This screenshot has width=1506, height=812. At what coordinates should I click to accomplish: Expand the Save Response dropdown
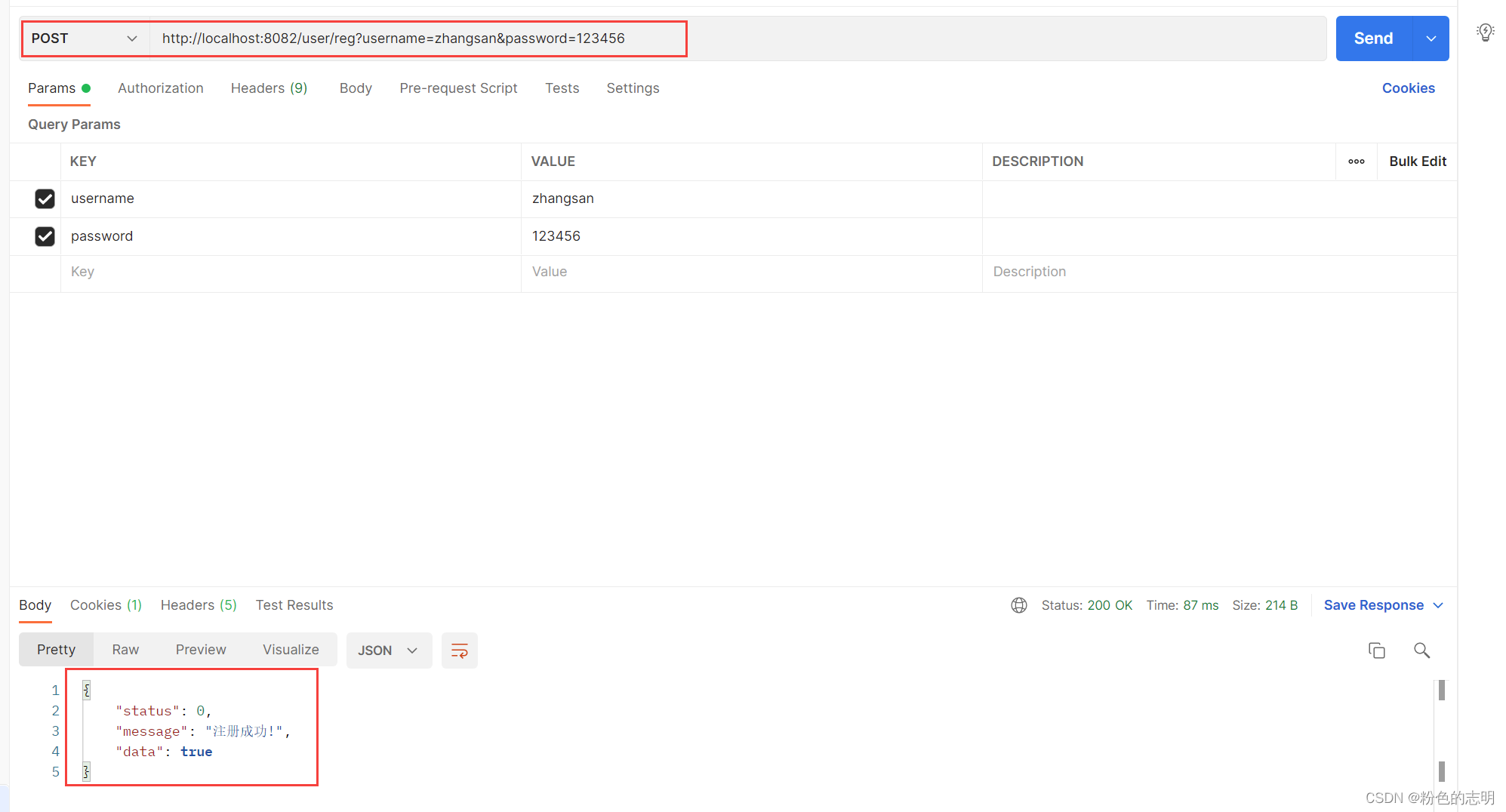pos(1438,605)
